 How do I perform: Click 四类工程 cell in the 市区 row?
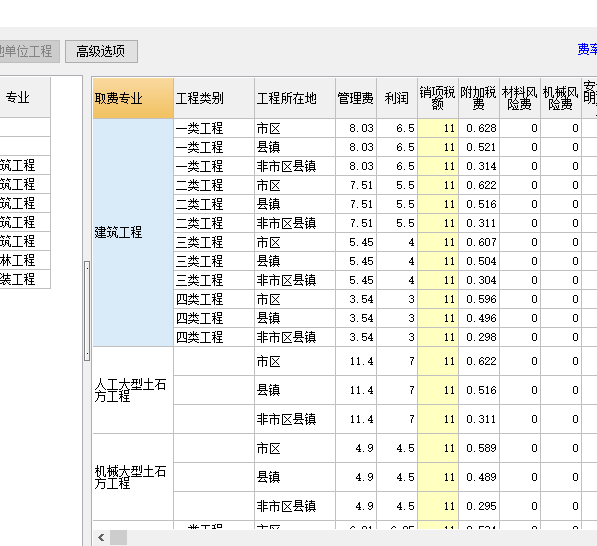pos(214,299)
